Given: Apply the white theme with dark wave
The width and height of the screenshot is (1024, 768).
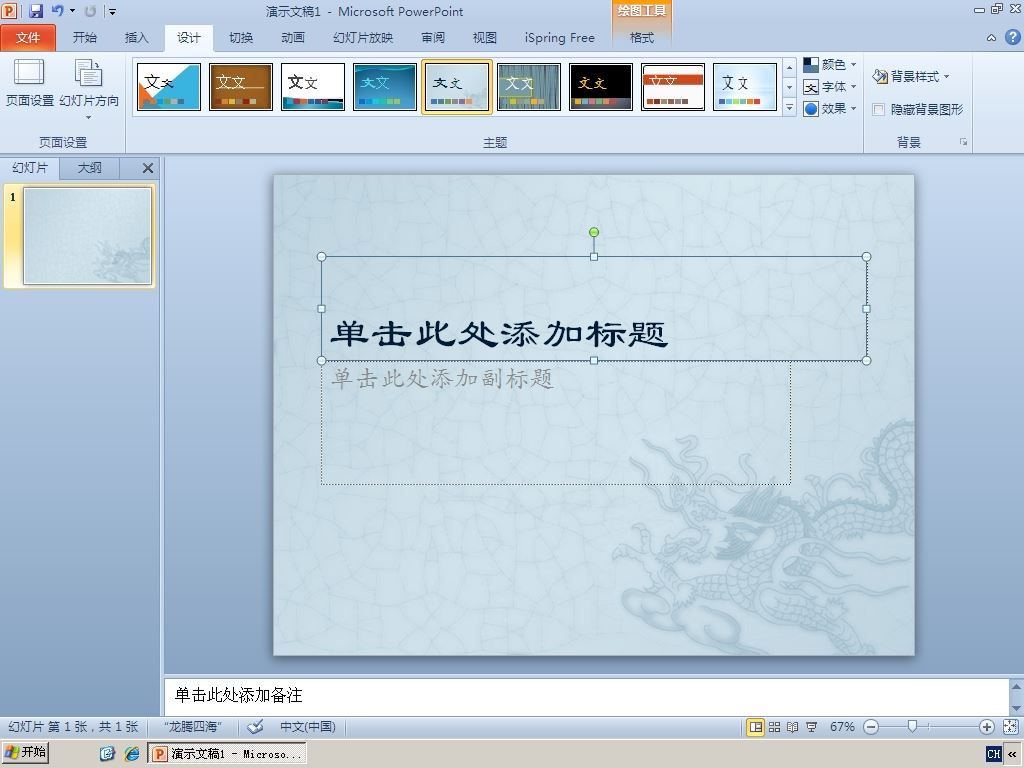Looking at the screenshot, I should [x=313, y=87].
